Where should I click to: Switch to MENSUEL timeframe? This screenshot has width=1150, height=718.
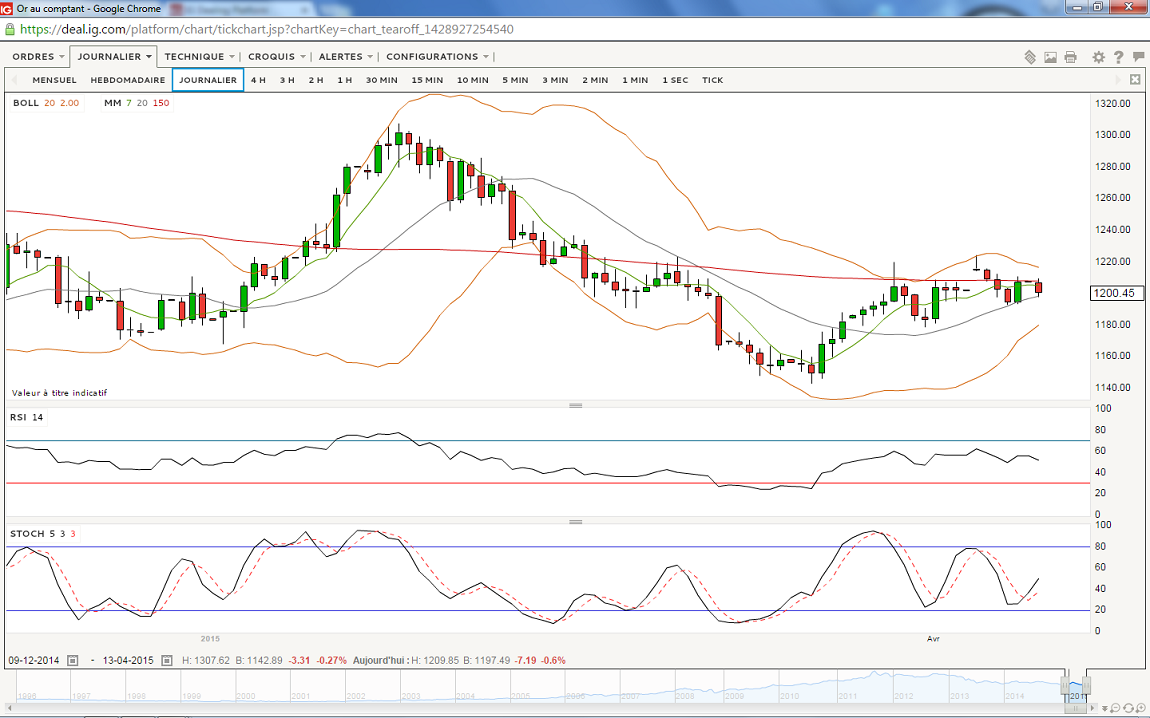point(54,80)
